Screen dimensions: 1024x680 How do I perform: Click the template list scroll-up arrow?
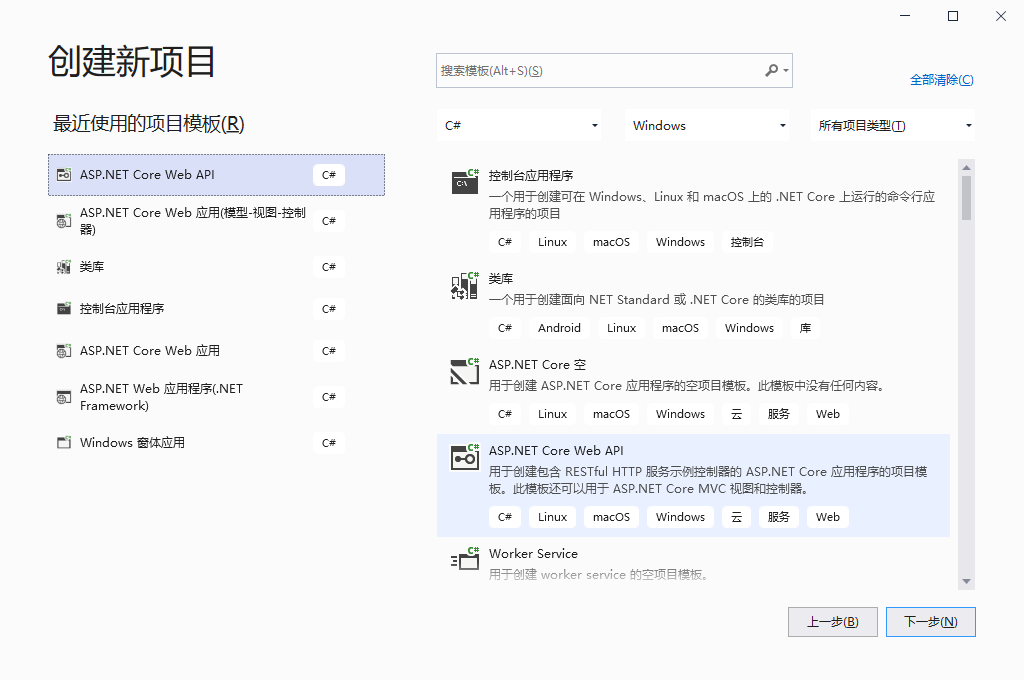pos(967,167)
